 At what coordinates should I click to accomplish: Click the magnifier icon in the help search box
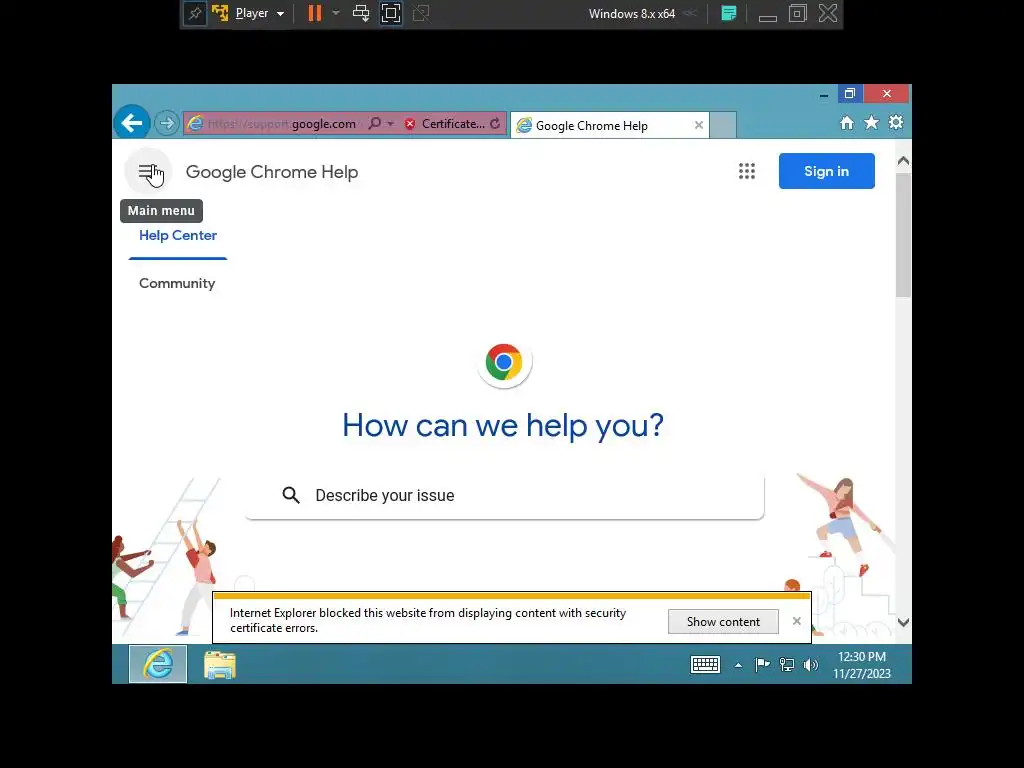click(291, 496)
